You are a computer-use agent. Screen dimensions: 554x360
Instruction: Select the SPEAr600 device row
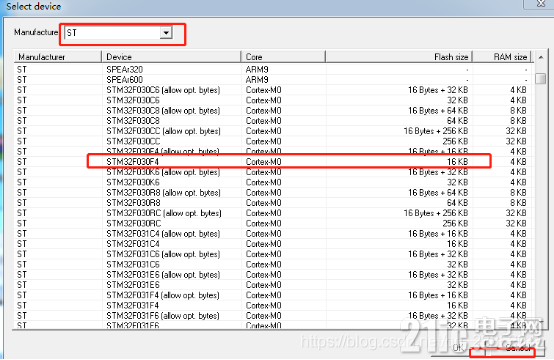coord(272,80)
